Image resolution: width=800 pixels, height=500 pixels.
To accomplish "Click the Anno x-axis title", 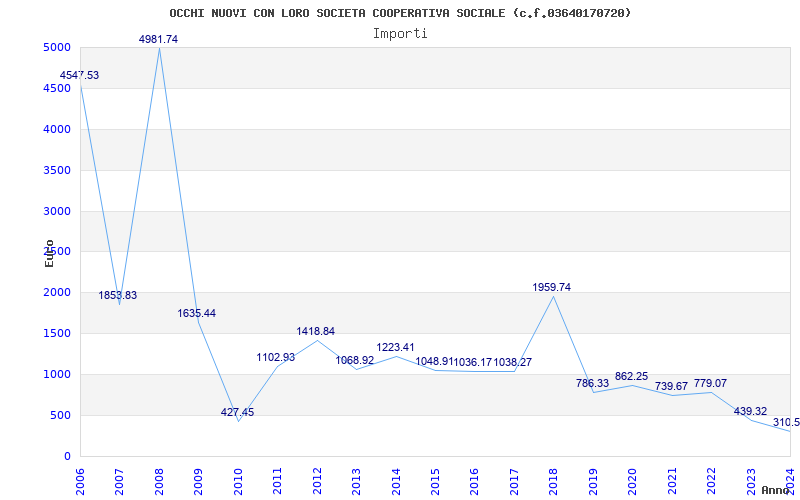I will tap(777, 490).
